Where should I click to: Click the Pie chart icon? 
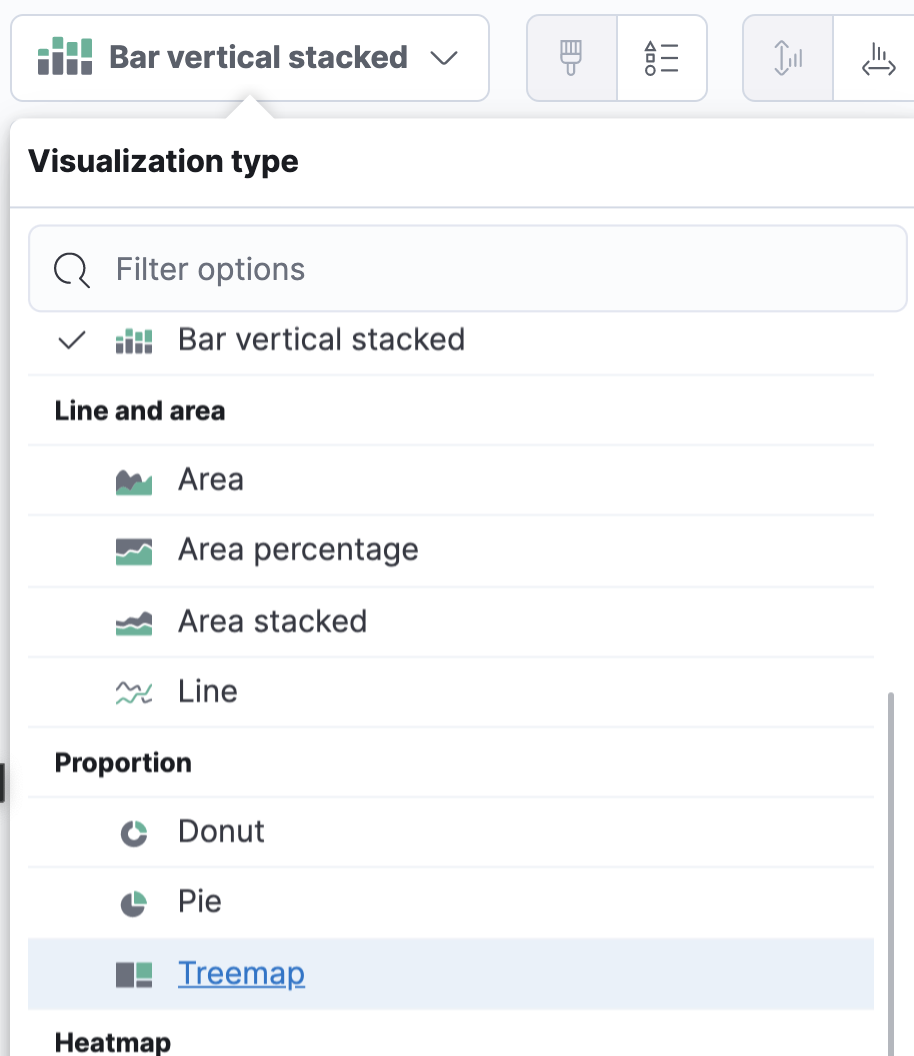click(x=134, y=903)
